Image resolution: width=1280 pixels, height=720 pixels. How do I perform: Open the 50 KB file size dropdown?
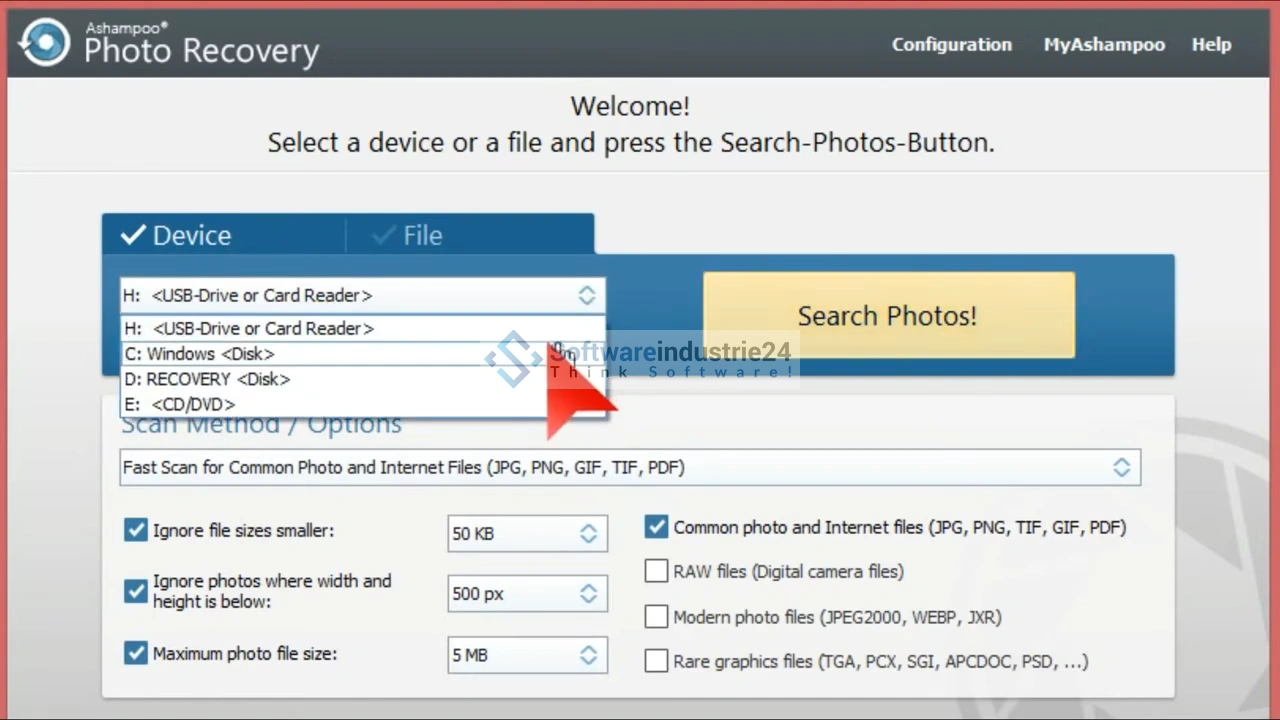[588, 534]
